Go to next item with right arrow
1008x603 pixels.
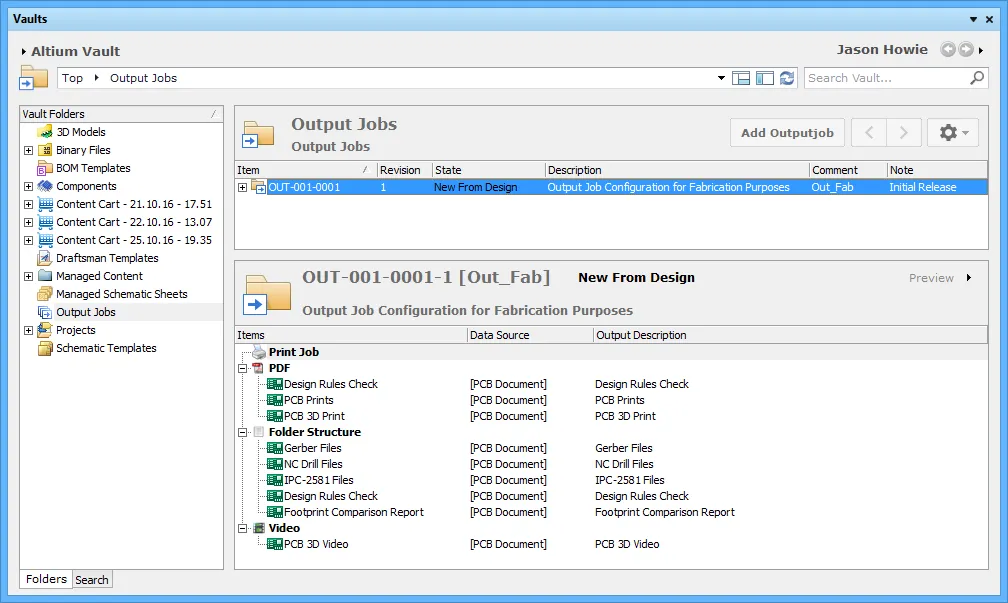(x=904, y=132)
